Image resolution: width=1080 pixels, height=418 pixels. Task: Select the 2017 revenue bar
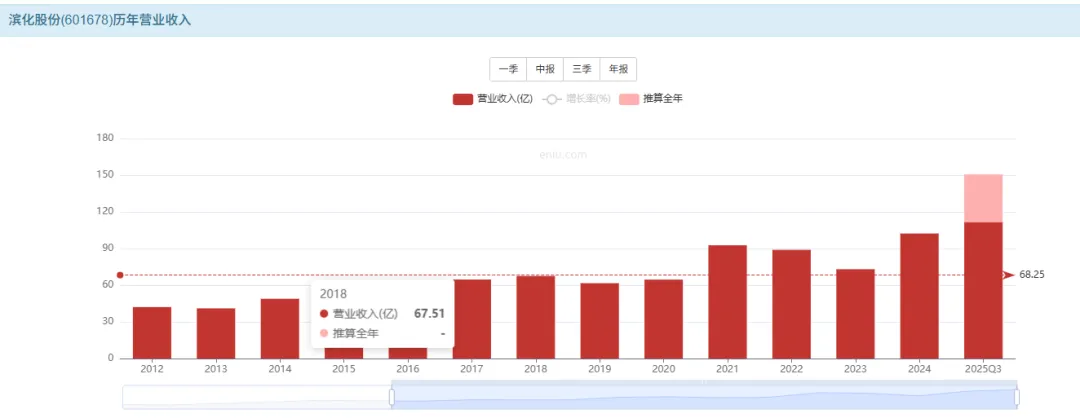[x=472, y=319]
